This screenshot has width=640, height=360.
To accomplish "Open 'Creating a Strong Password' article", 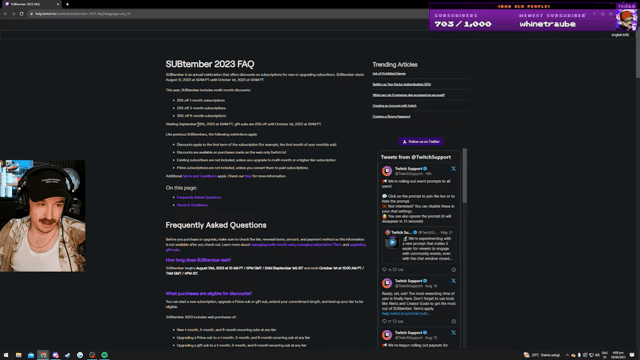I will pos(391,116).
